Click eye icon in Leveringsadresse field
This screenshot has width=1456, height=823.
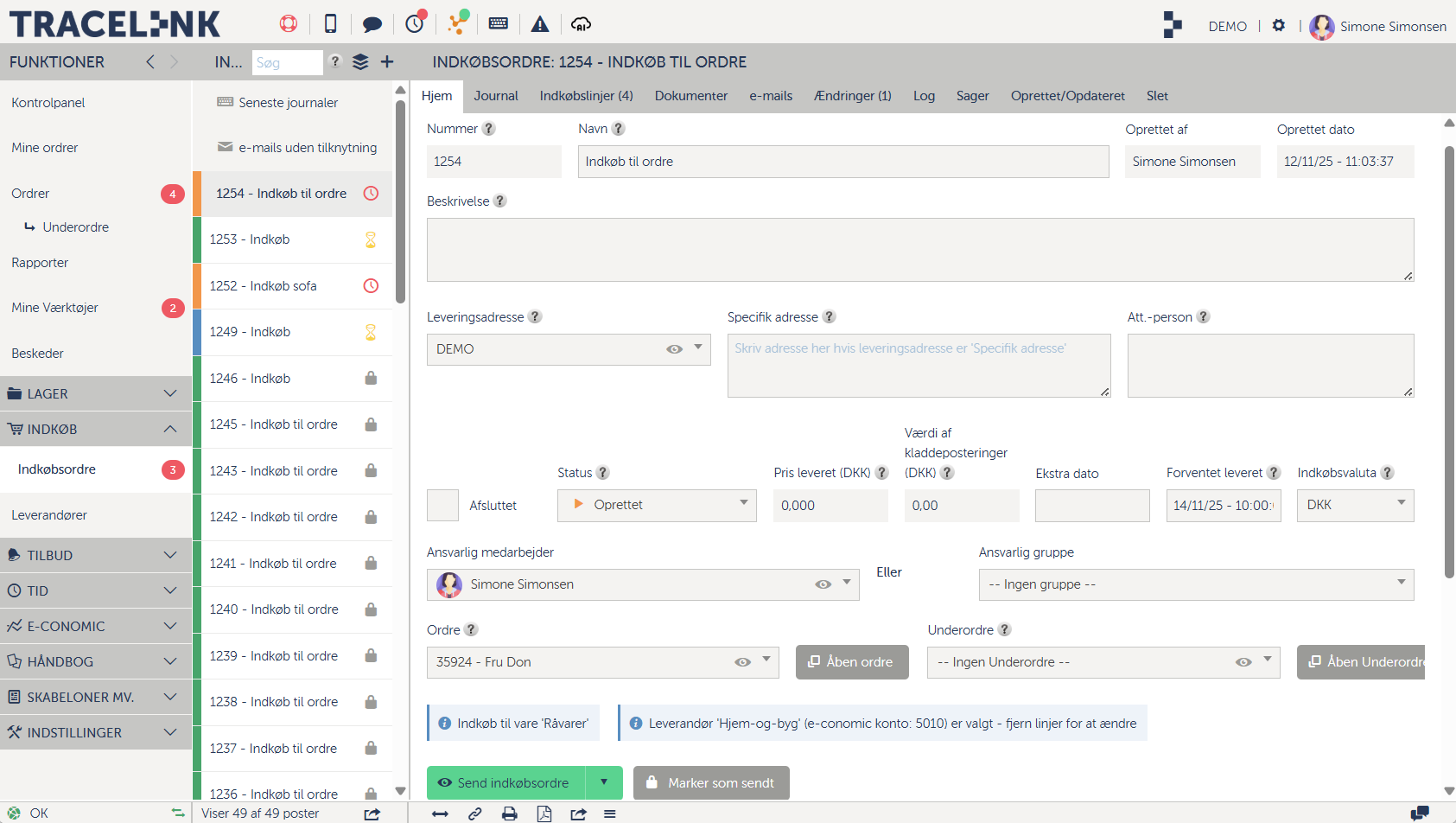tap(674, 349)
